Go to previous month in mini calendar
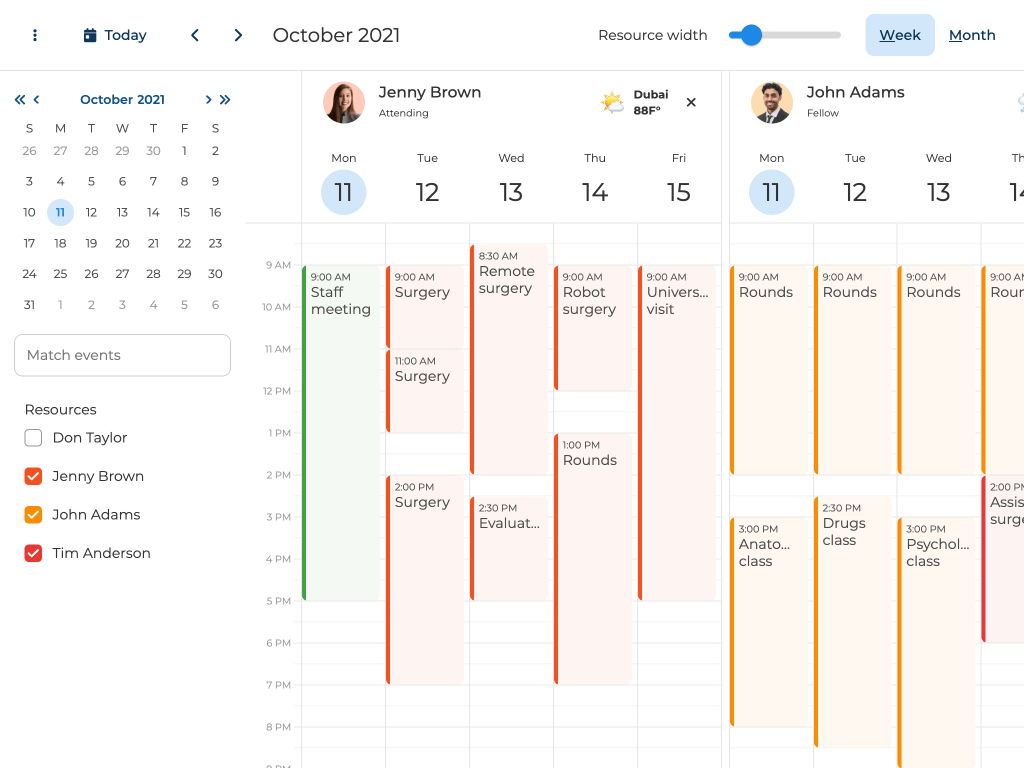This screenshot has width=1024, height=768. [37, 99]
